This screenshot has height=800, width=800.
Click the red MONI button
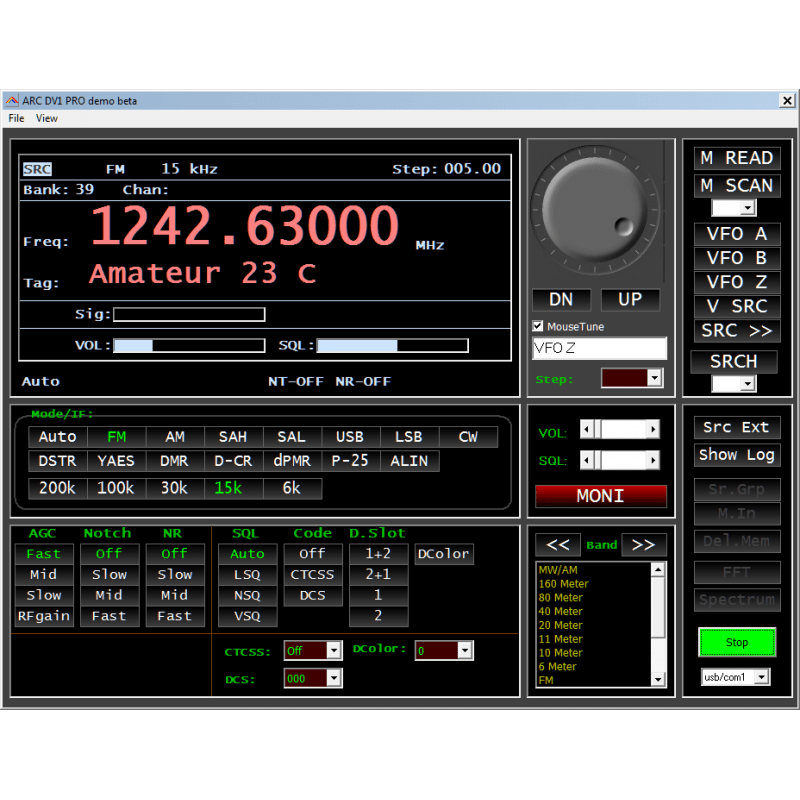point(601,496)
